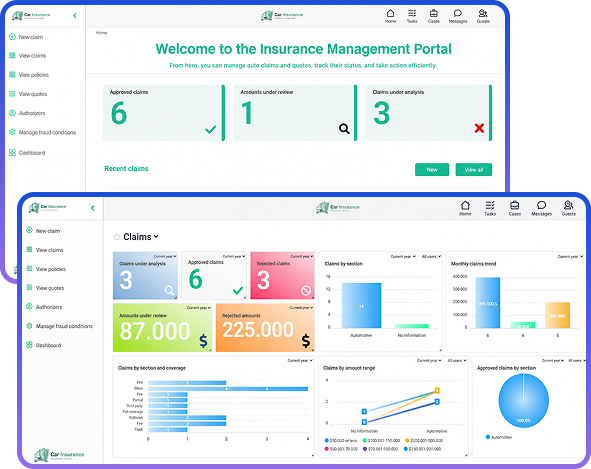Open Tasks icon in back portal window

click(412, 16)
